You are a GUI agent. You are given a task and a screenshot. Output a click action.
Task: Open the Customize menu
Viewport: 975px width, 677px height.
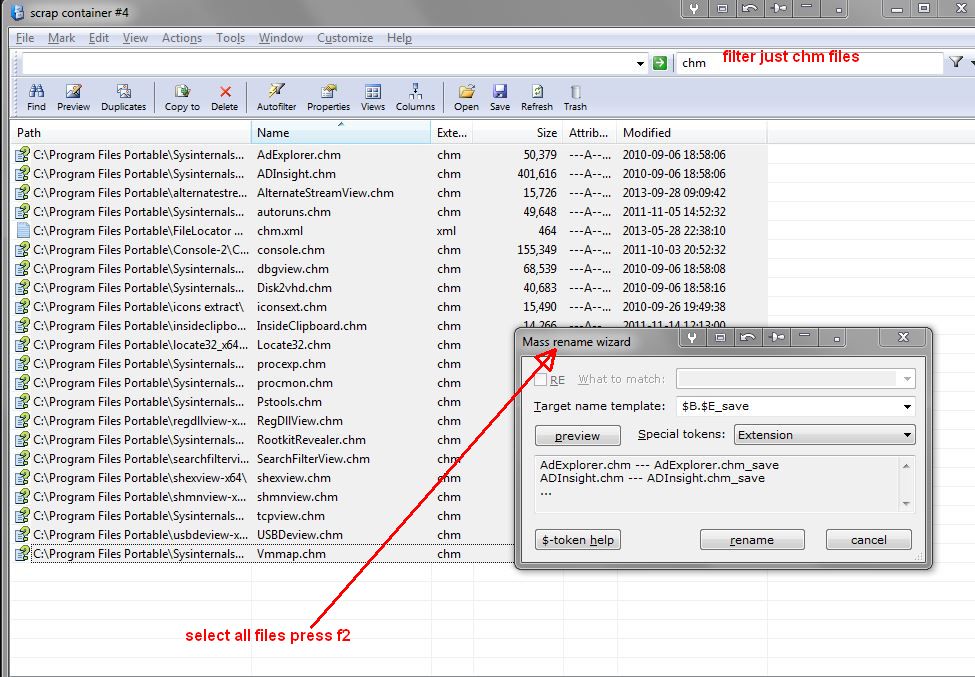(x=345, y=38)
